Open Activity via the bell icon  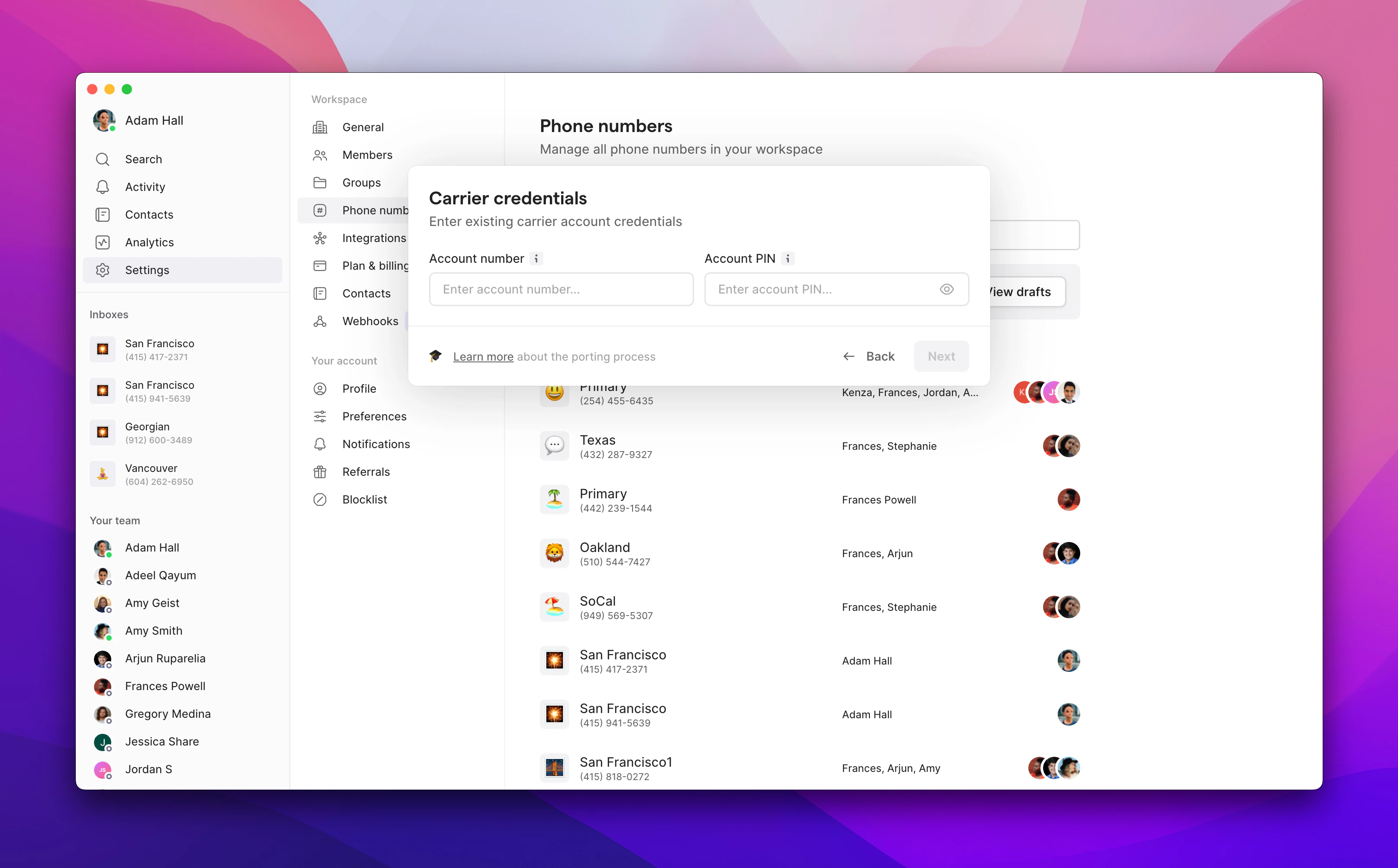coord(103,187)
